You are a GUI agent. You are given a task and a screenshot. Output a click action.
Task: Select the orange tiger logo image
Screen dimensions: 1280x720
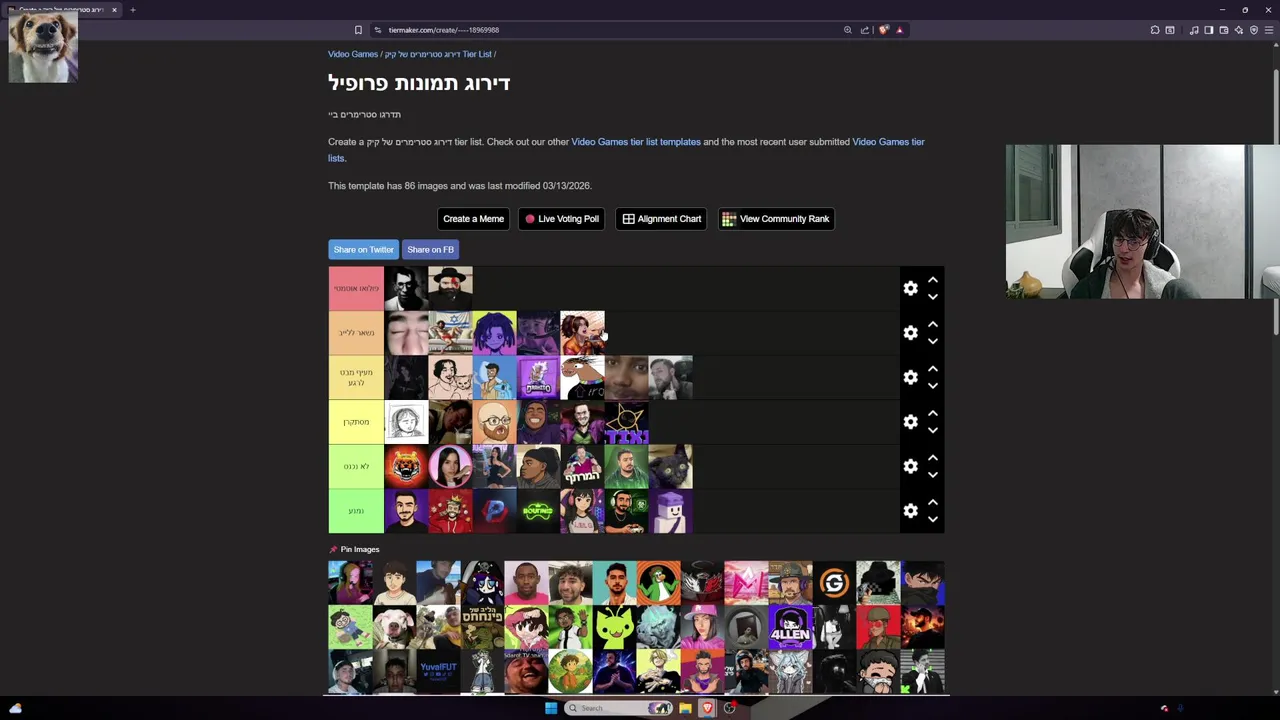click(x=406, y=466)
